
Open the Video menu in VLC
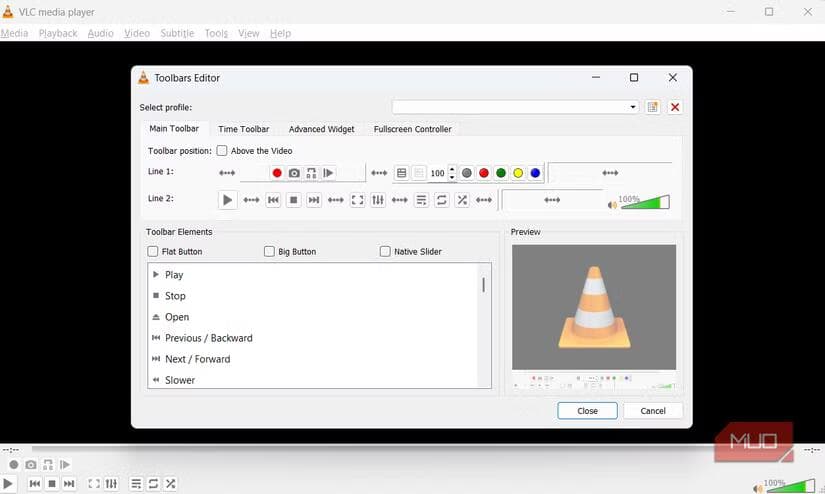click(137, 33)
